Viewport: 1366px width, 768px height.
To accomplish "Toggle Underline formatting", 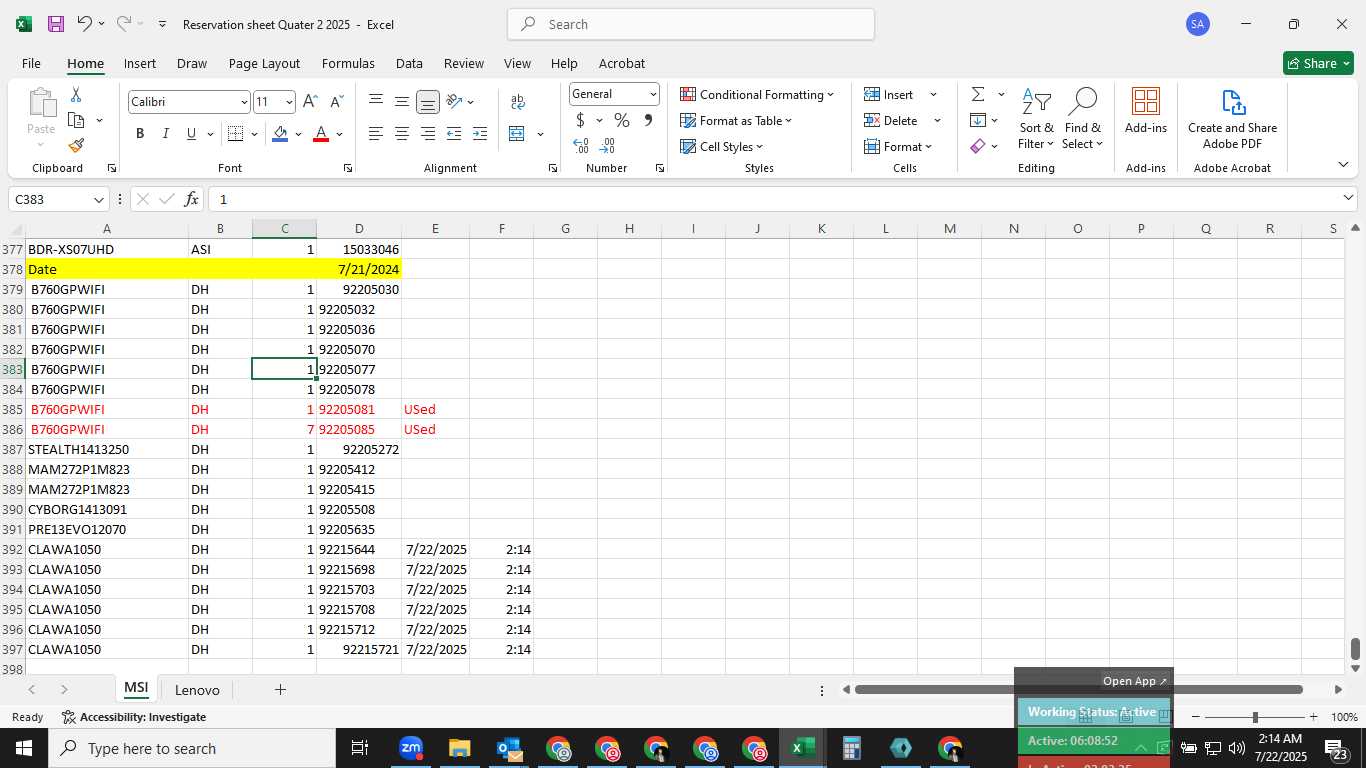I will click(192, 133).
